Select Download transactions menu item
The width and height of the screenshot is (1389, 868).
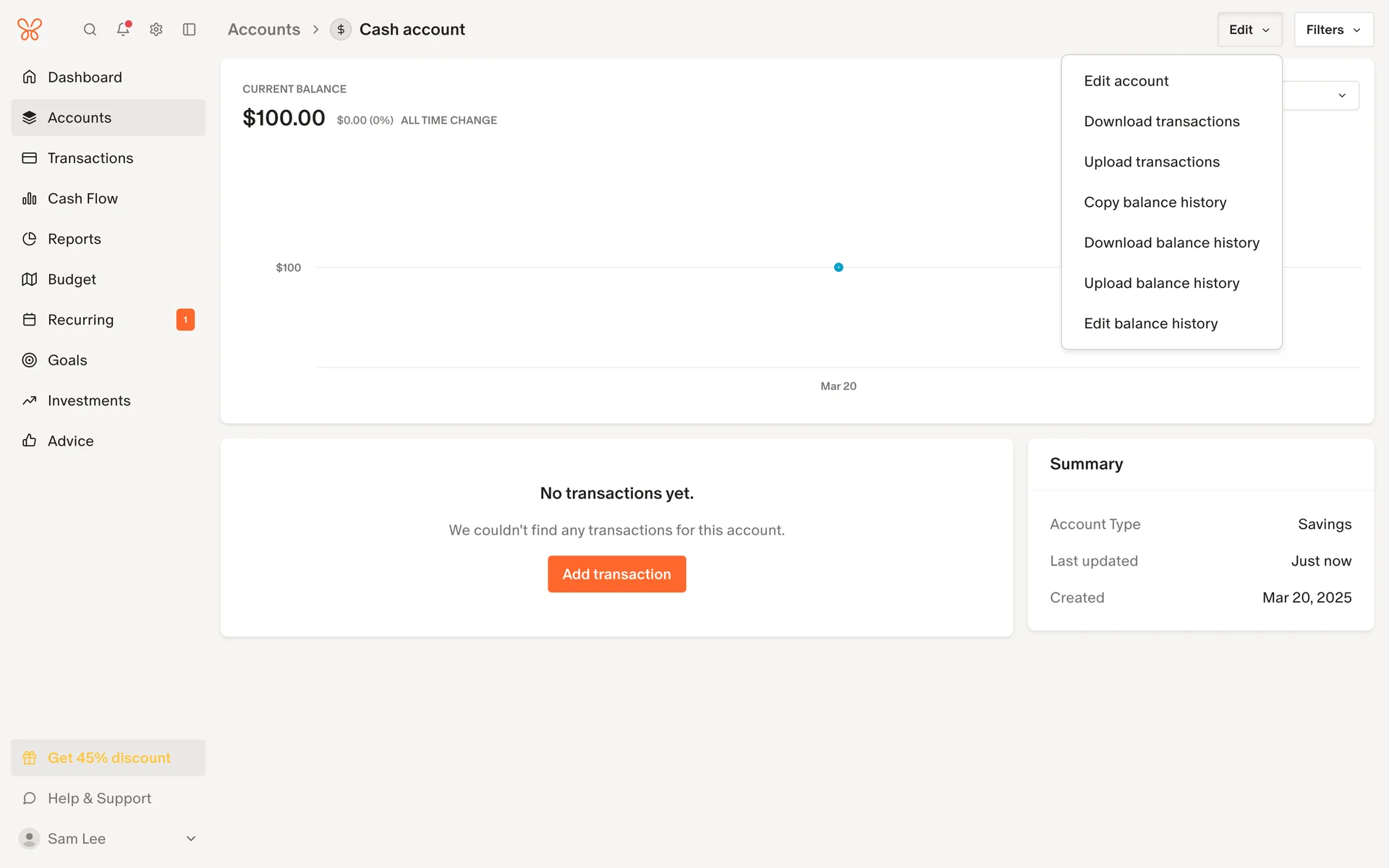pos(1161,122)
